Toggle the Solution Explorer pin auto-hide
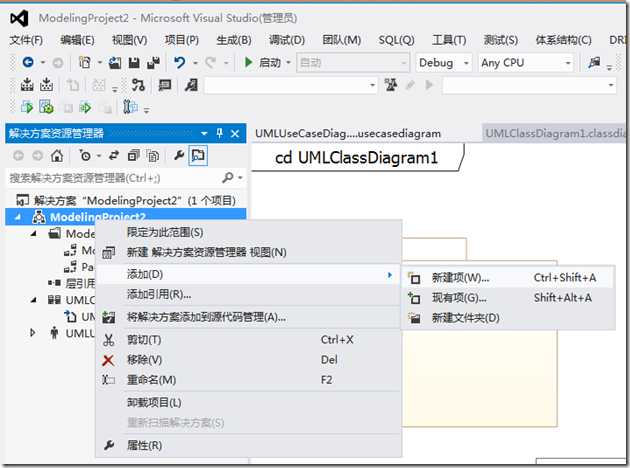Screen dimensions: 630x468 point(219,133)
